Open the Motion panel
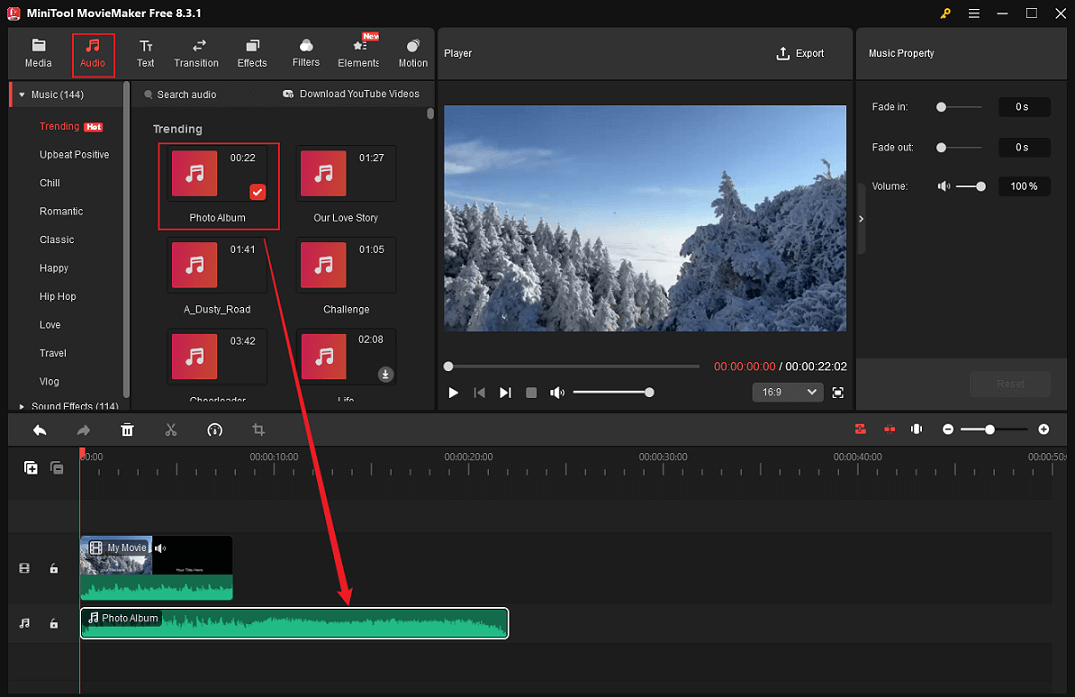 pyautogui.click(x=412, y=52)
